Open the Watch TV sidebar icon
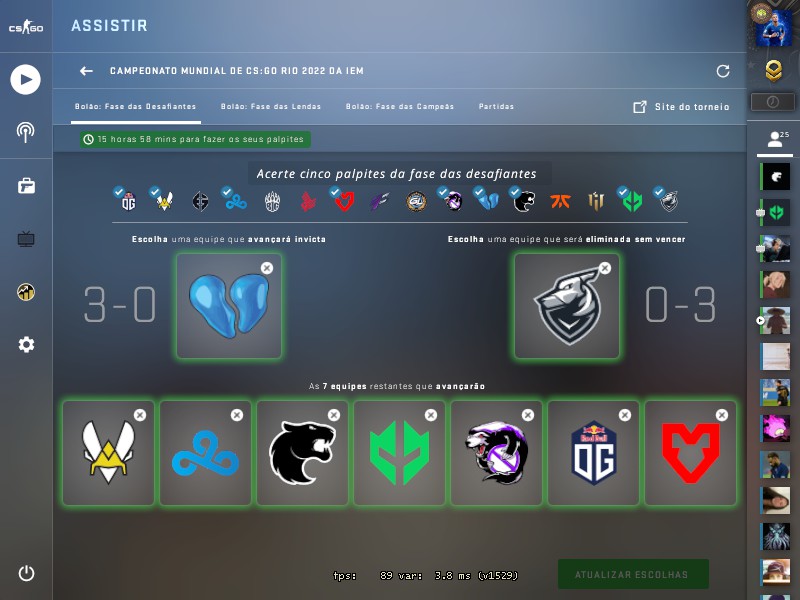The height and width of the screenshot is (600, 800). pyautogui.click(x=26, y=239)
